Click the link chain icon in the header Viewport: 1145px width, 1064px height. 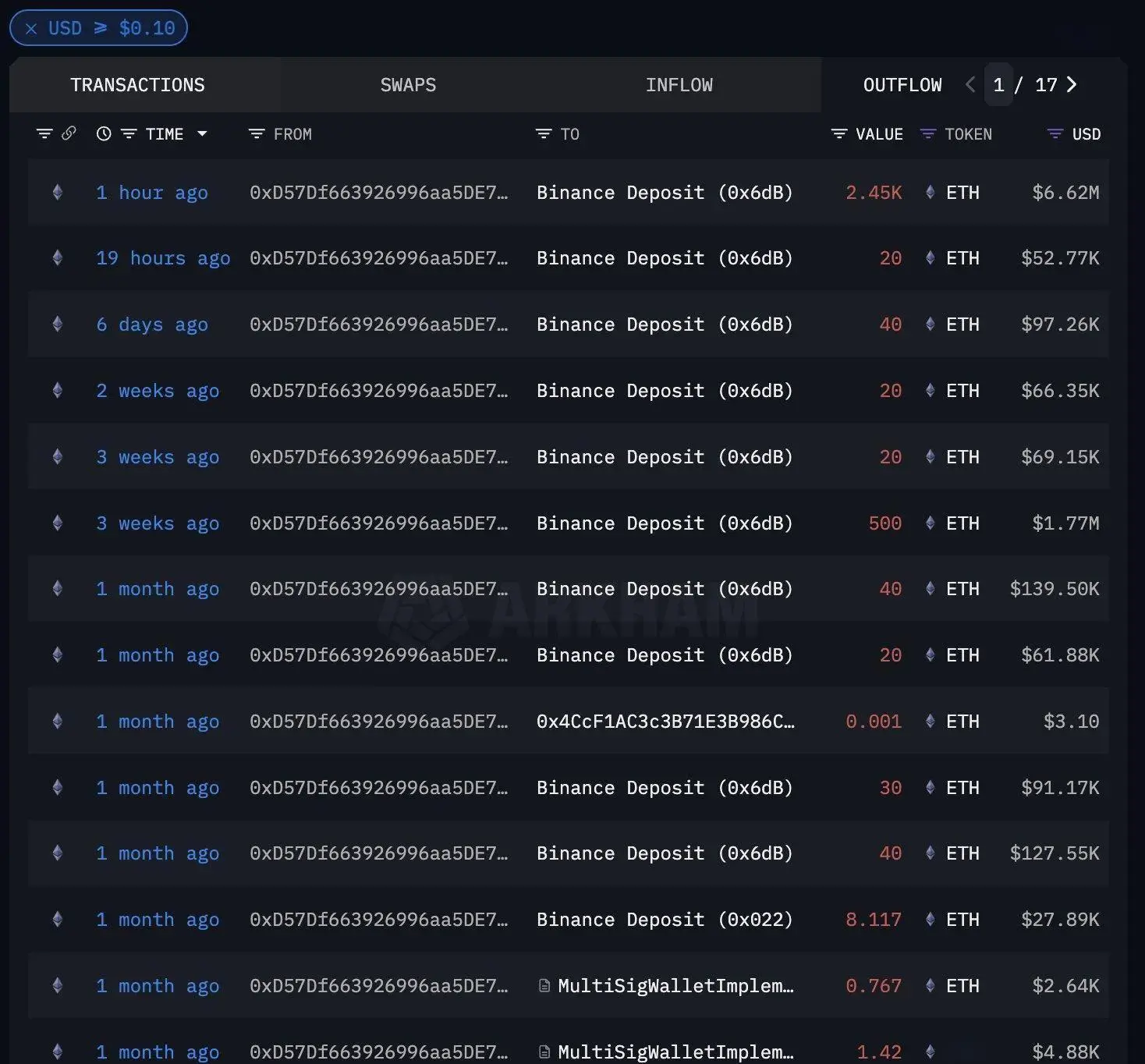click(x=69, y=133)
